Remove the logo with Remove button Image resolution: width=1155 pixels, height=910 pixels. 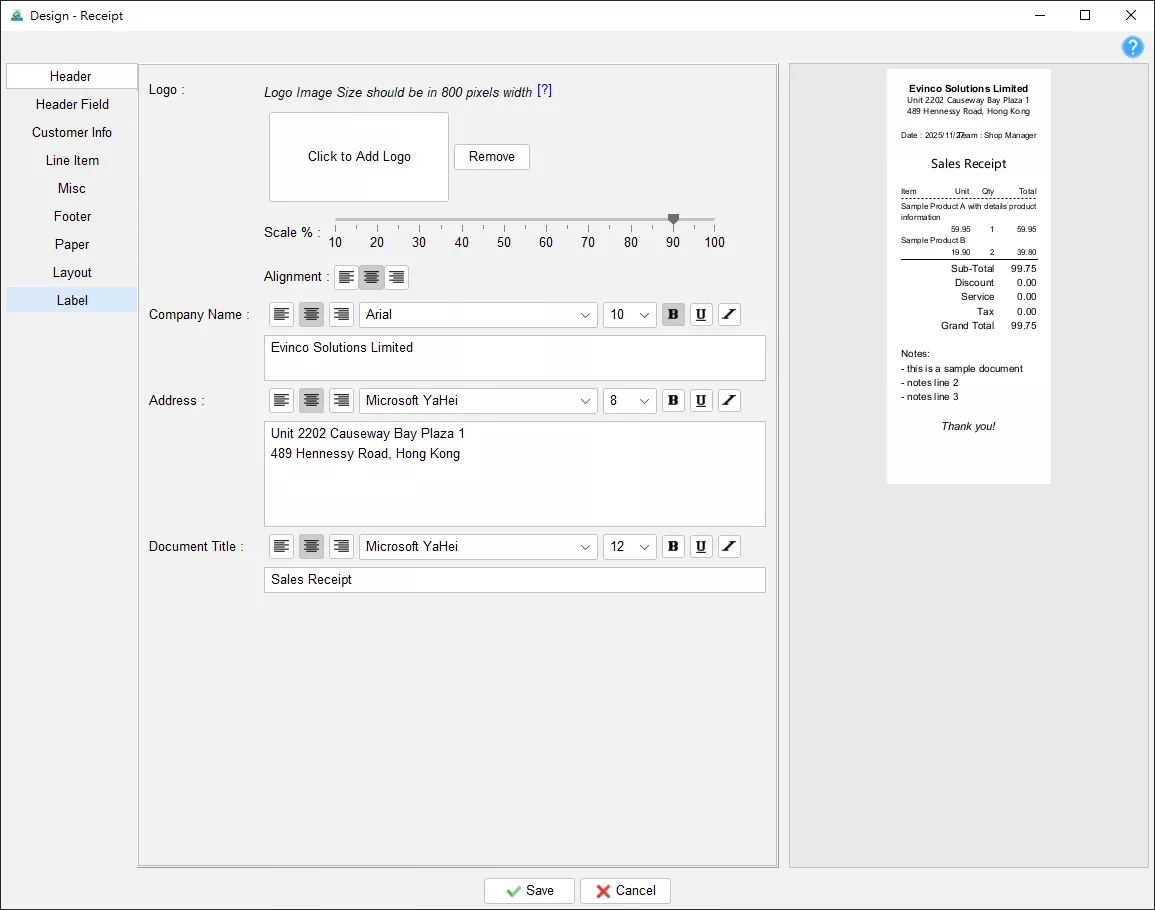(x=492, y=157)
